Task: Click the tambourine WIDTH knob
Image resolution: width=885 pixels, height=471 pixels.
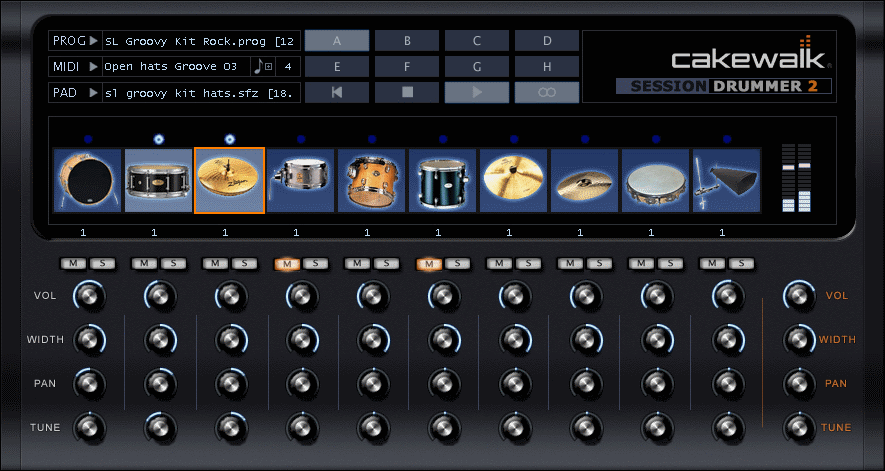Action: coord(657,339)
